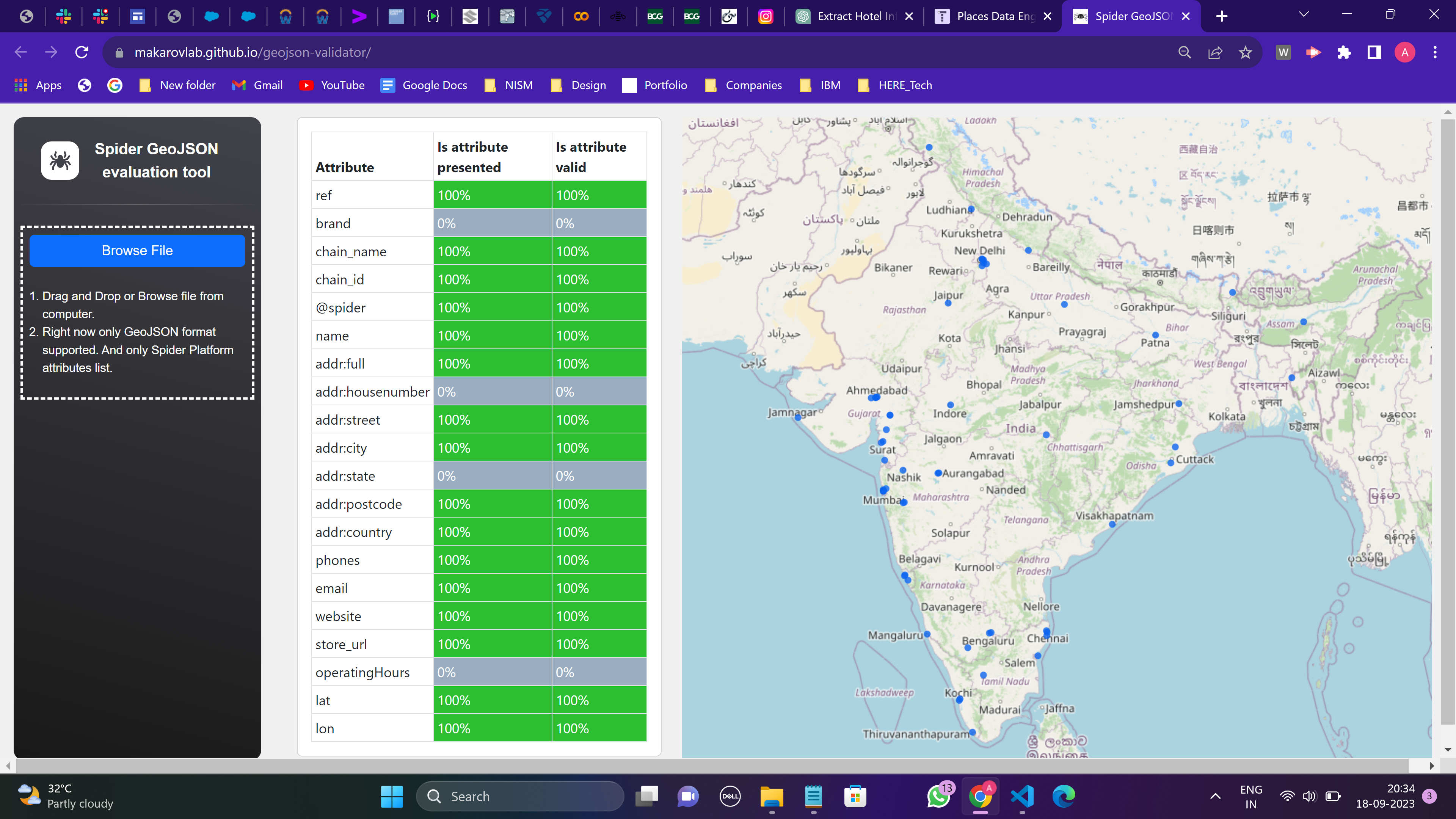
Task: Expand the Portfolio bookmark folder
Action: (654, 85)
